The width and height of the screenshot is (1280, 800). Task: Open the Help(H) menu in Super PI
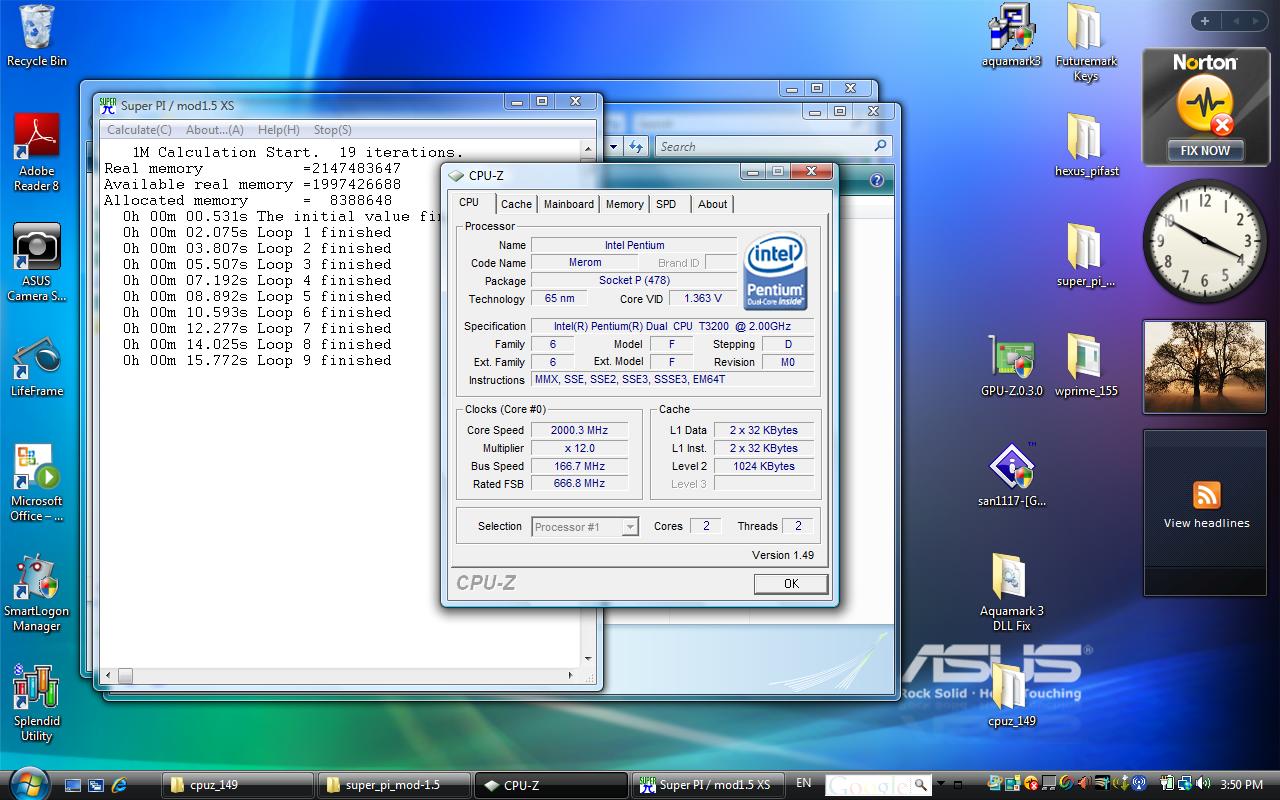[x=278, y=130]
